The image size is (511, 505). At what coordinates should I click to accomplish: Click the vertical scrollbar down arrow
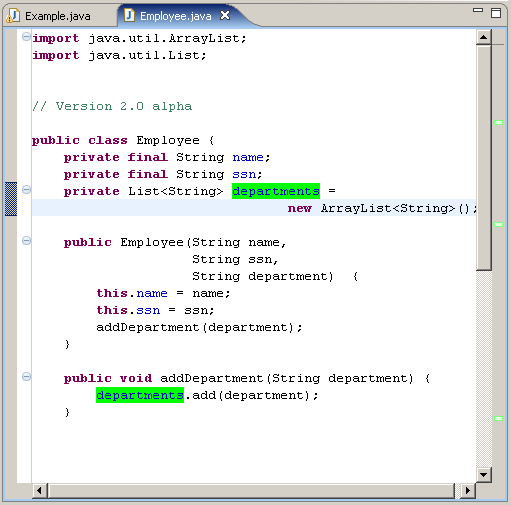(x=483, y=474)
